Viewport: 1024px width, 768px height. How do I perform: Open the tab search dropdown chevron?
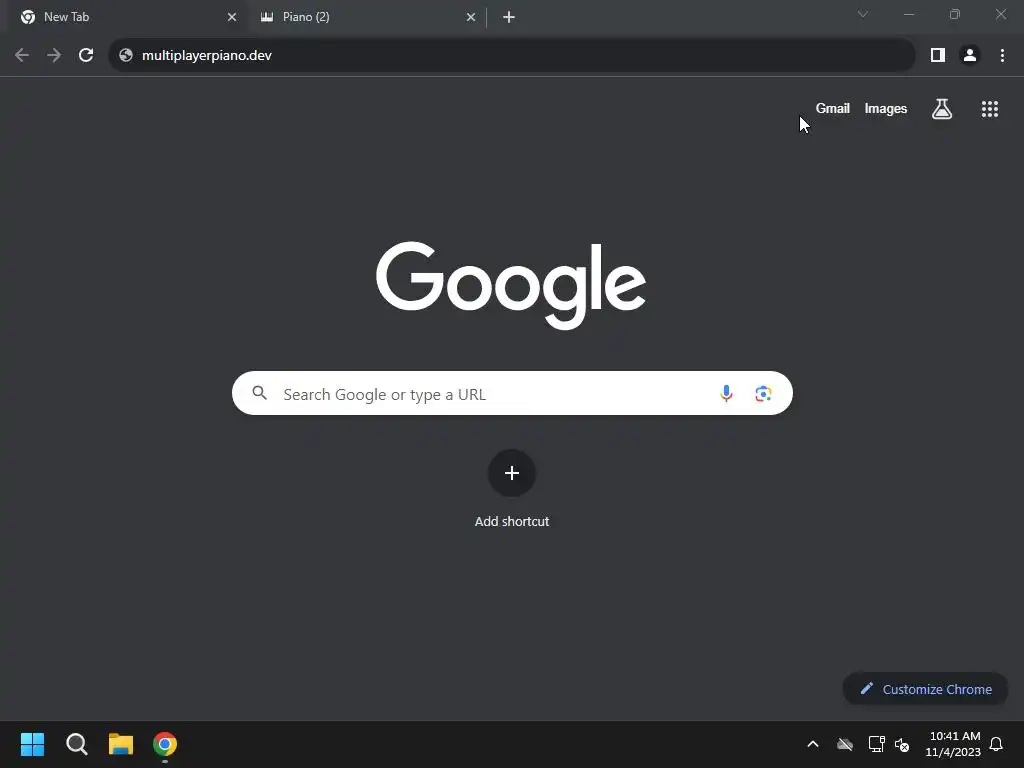point(863,14)
